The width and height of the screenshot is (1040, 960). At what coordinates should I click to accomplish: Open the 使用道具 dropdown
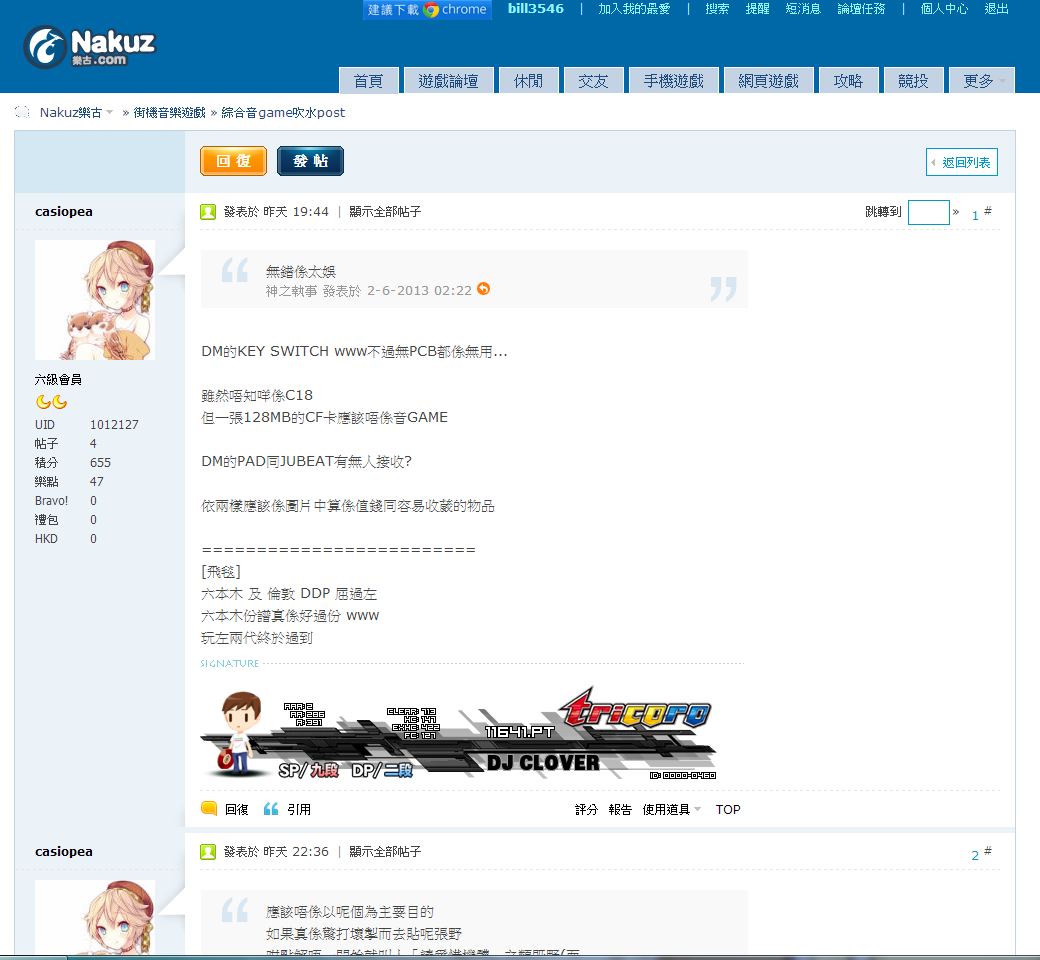point(672,809)
